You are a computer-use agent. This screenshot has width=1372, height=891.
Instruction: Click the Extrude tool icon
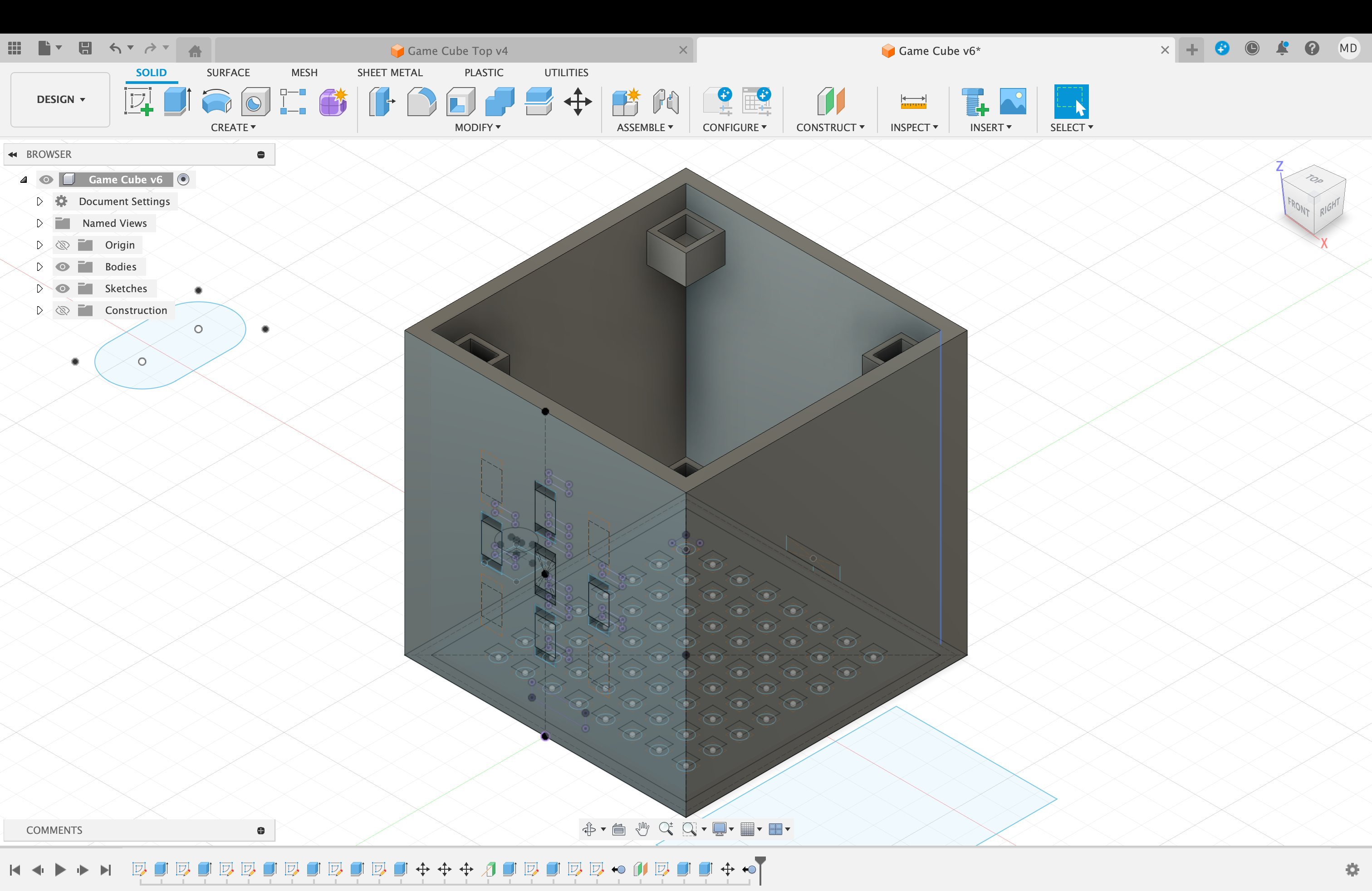click(177, 102)
